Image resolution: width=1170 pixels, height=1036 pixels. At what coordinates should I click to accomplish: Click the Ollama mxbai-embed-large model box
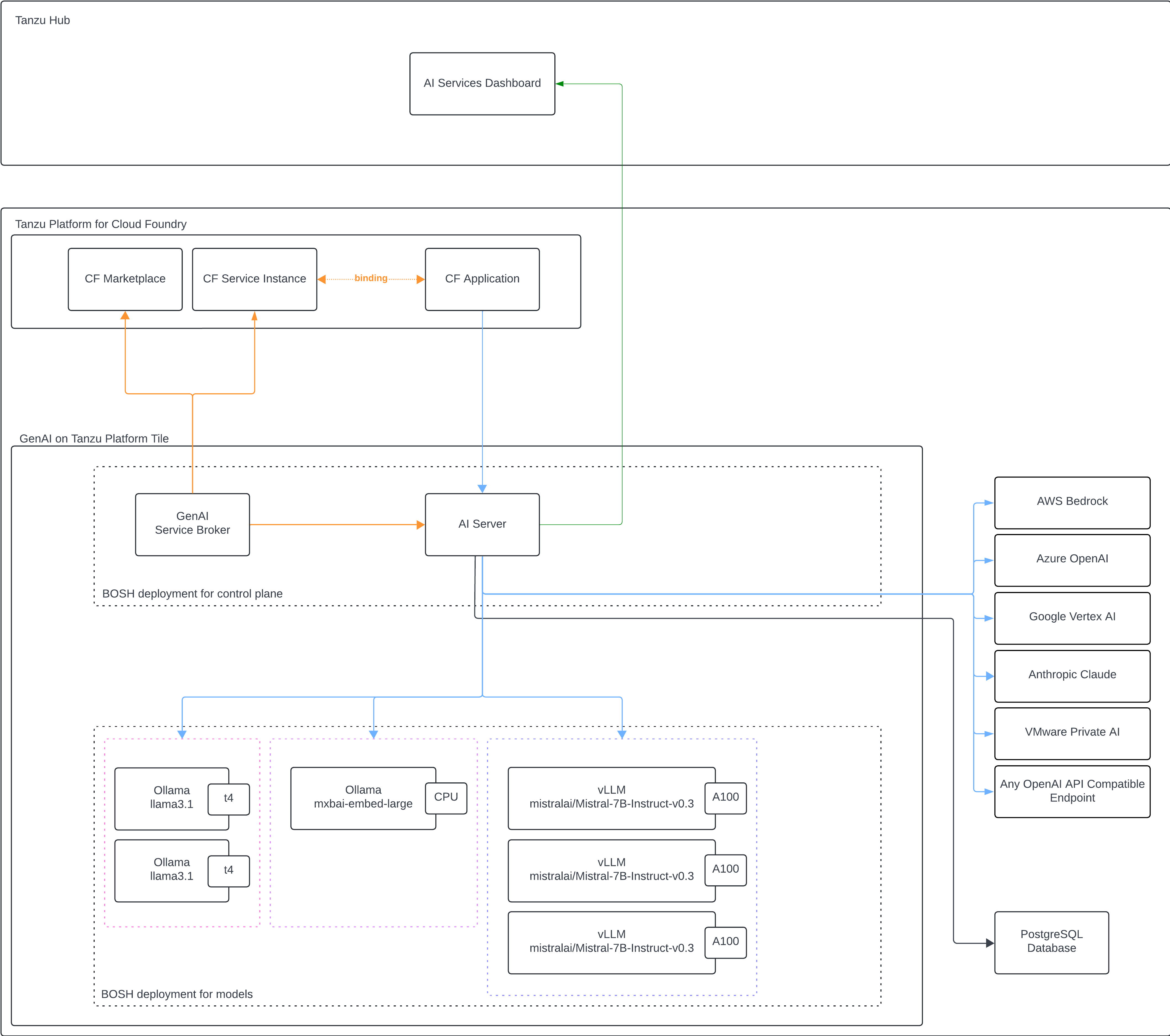pos(364,798)
